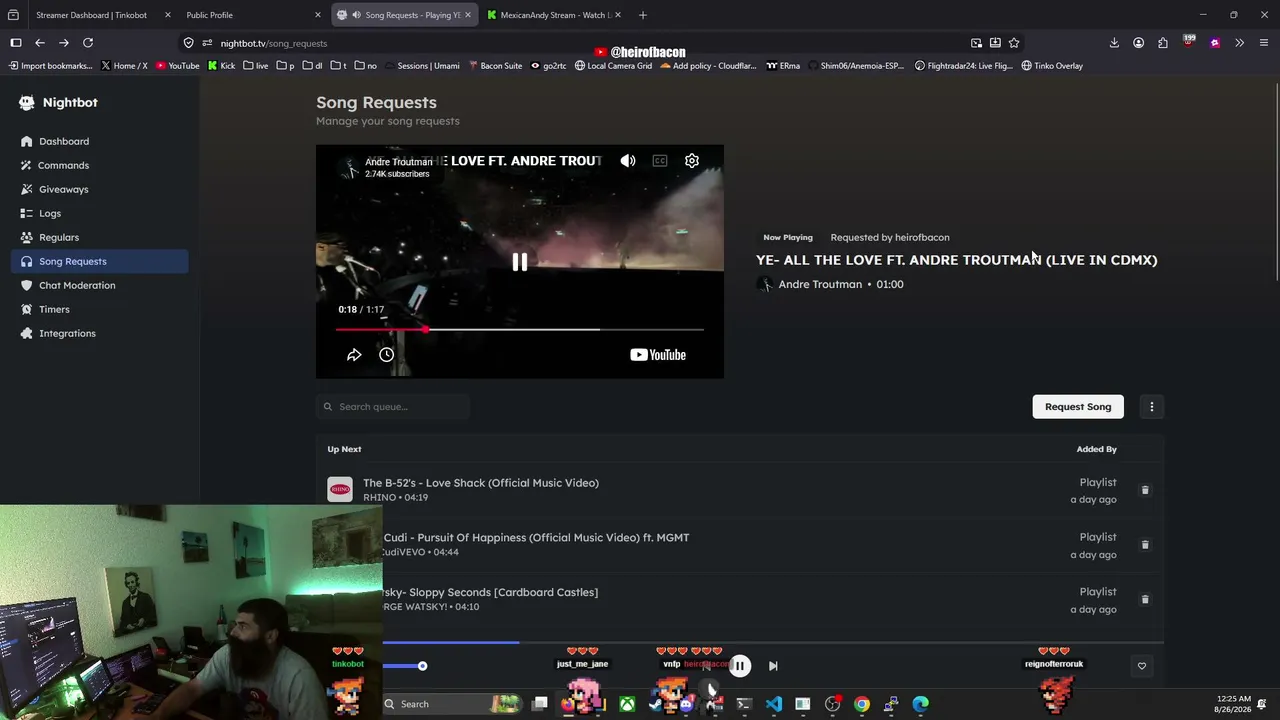Screen dimensions: 1280x720
Task: Switch to Streamer Dashboard Tinkobot tab
Action: click(91, 15)
